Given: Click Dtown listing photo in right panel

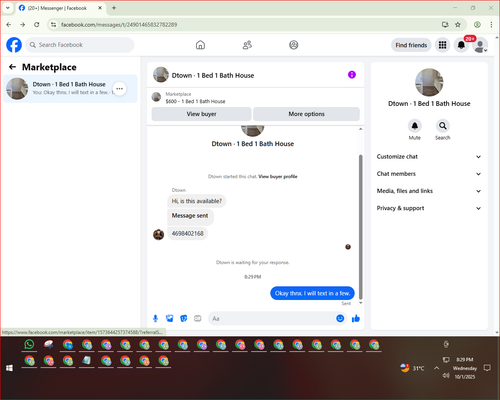Looking at the screenshot, I should click(429, 82).
